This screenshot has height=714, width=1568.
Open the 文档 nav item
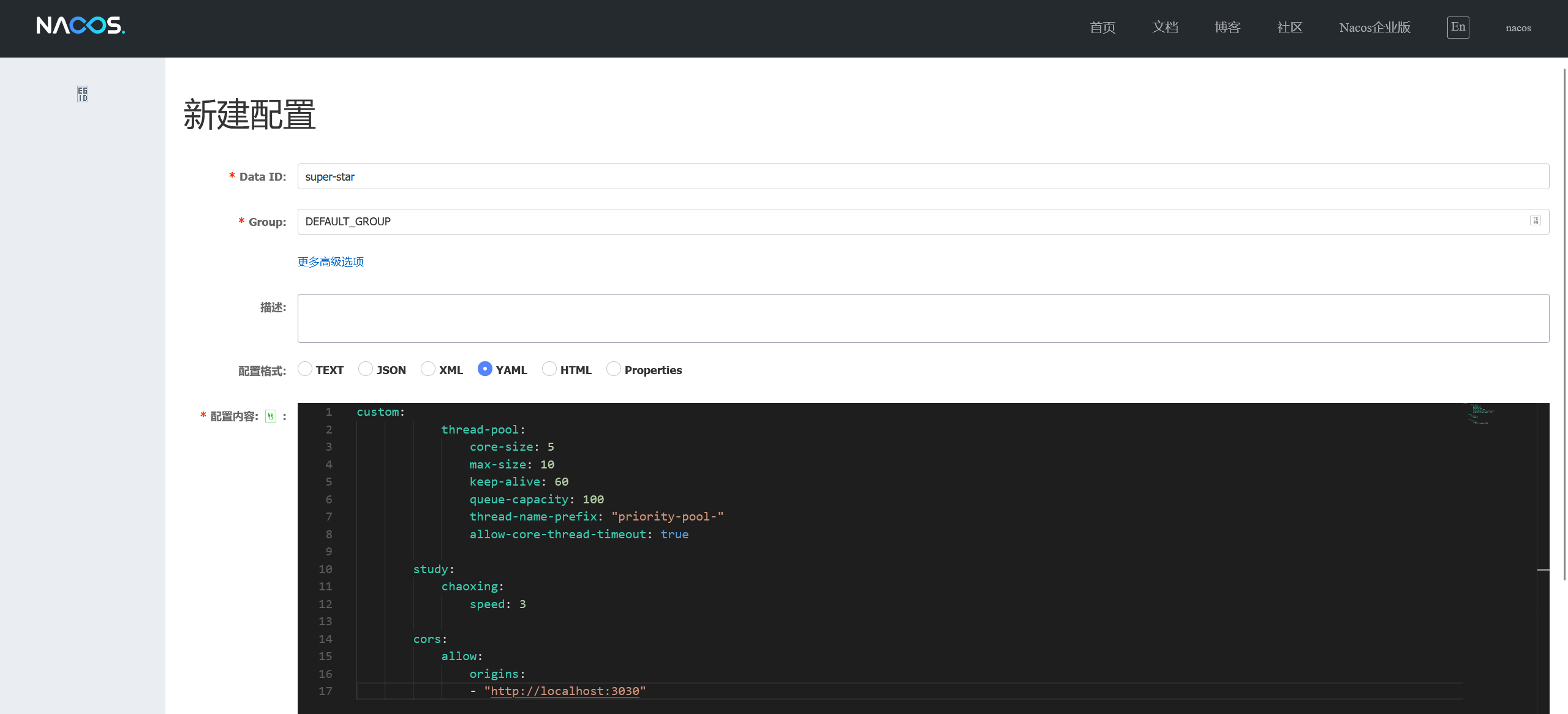click(x=1165, y=28)
